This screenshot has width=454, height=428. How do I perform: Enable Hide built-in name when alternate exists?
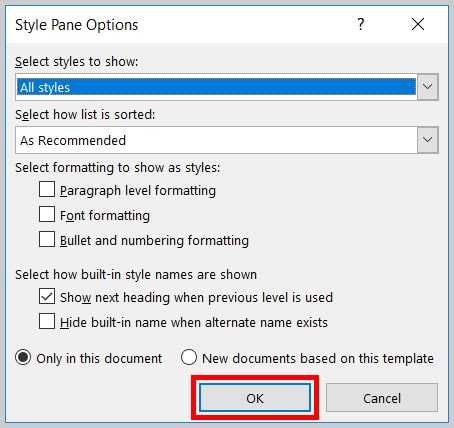pyautogui.click(x=47, y=321)
